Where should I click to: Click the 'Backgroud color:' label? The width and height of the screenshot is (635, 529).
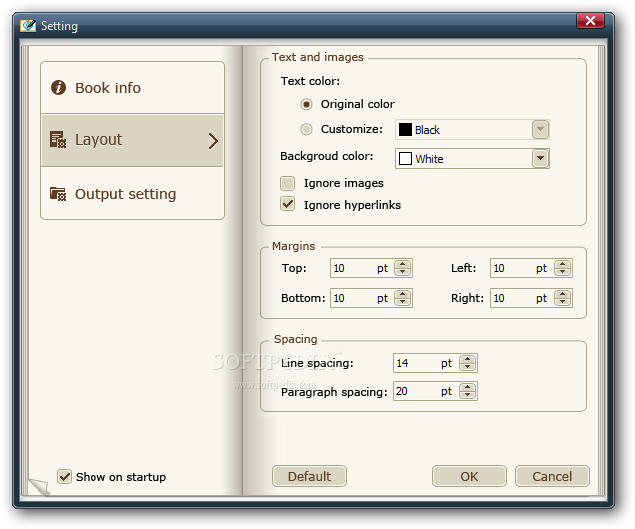tap(326, 156)
